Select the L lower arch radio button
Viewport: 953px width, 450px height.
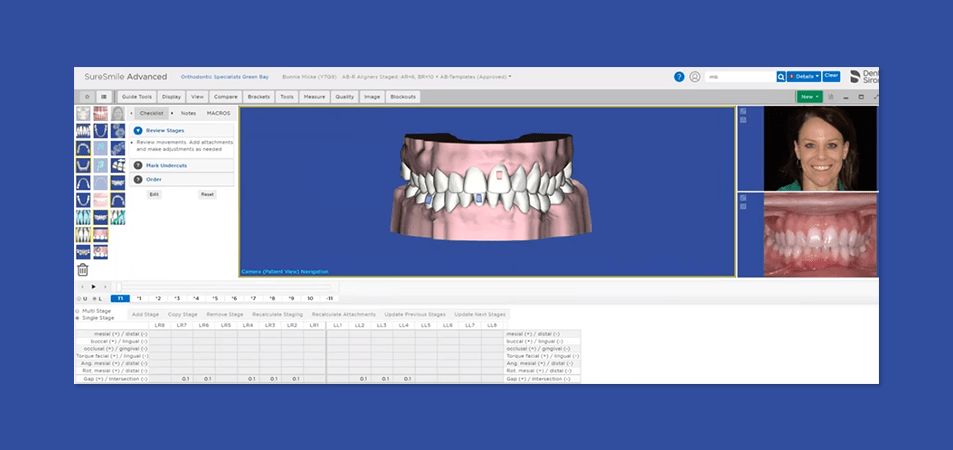click(x=94, y=299)
